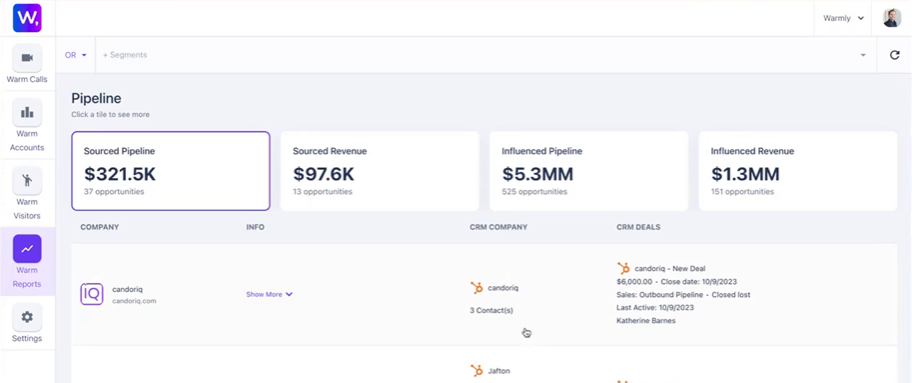Click the Warm Reports label

[x=27, y=277]
